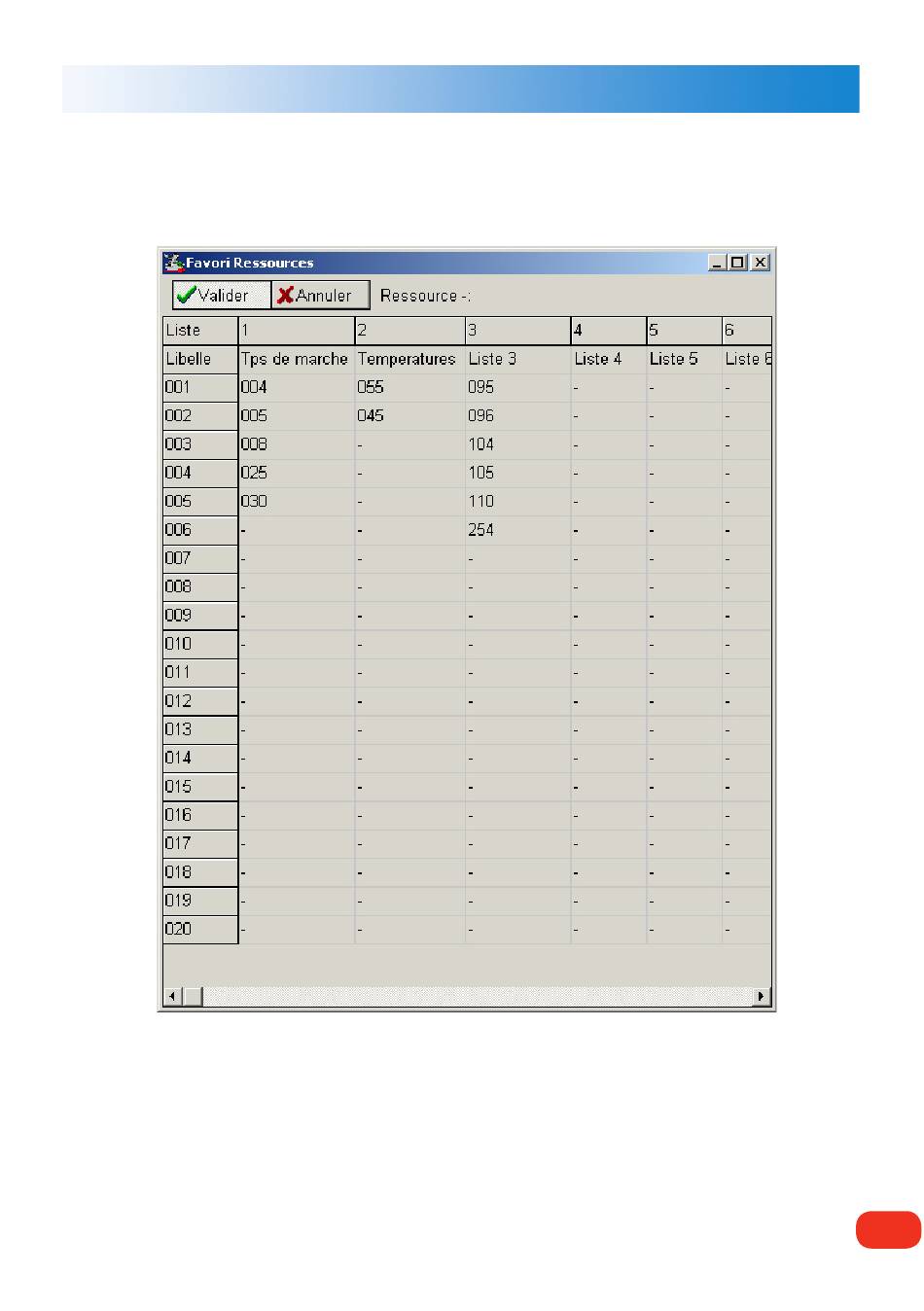Select row header 004

(200, 473)
